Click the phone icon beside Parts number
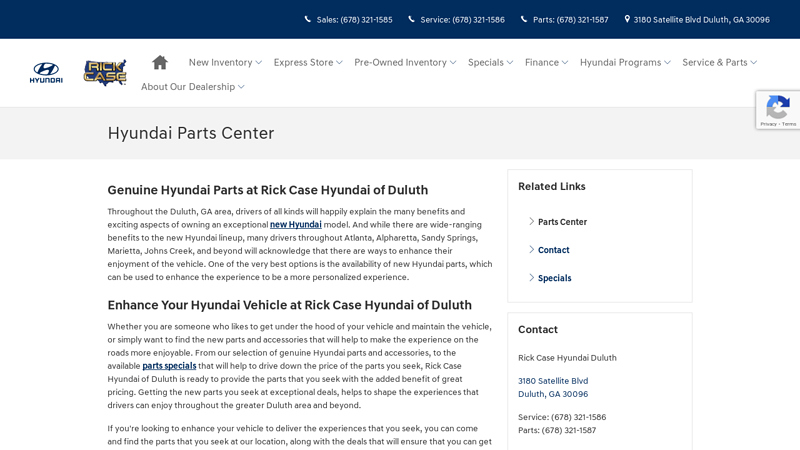800x450 pixels. [524, 19]
